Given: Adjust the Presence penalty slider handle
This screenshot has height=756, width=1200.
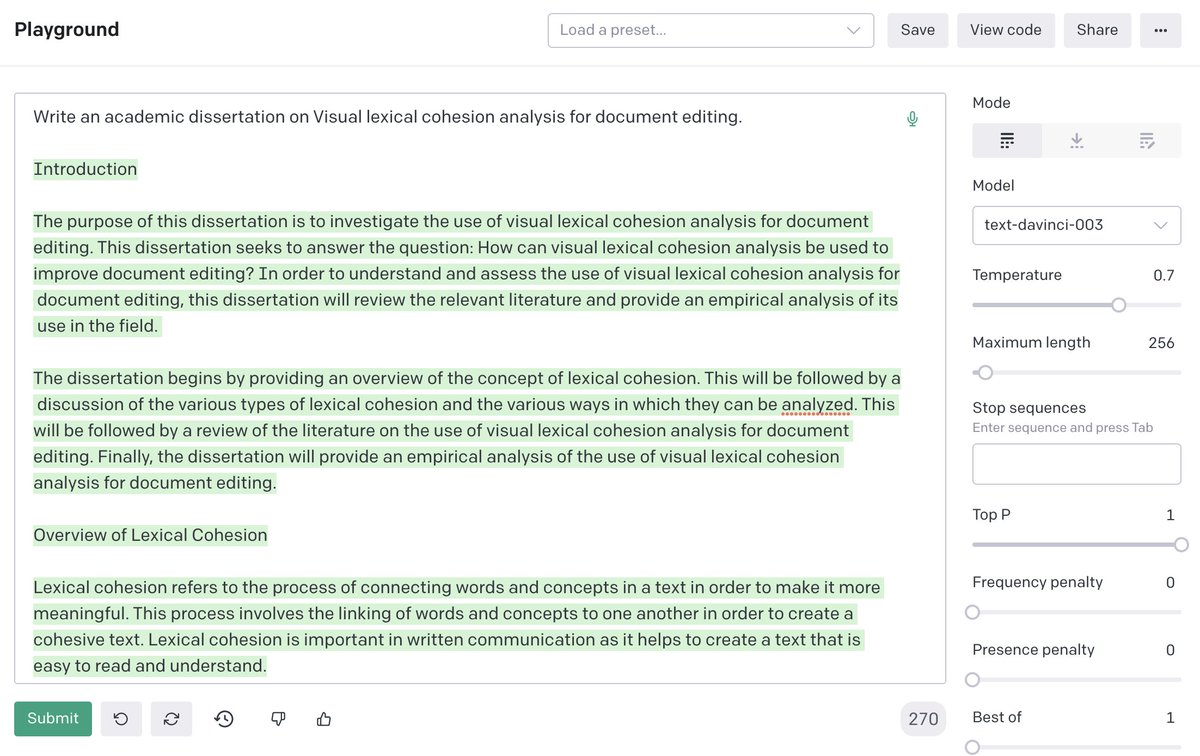Looking at the screenshot, I should click(x=972, y=680).
